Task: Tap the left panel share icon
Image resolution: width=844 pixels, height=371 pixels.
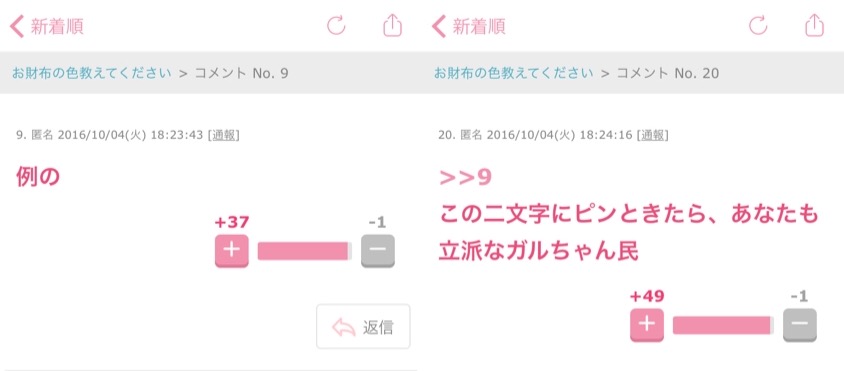Action: (393, 25)
